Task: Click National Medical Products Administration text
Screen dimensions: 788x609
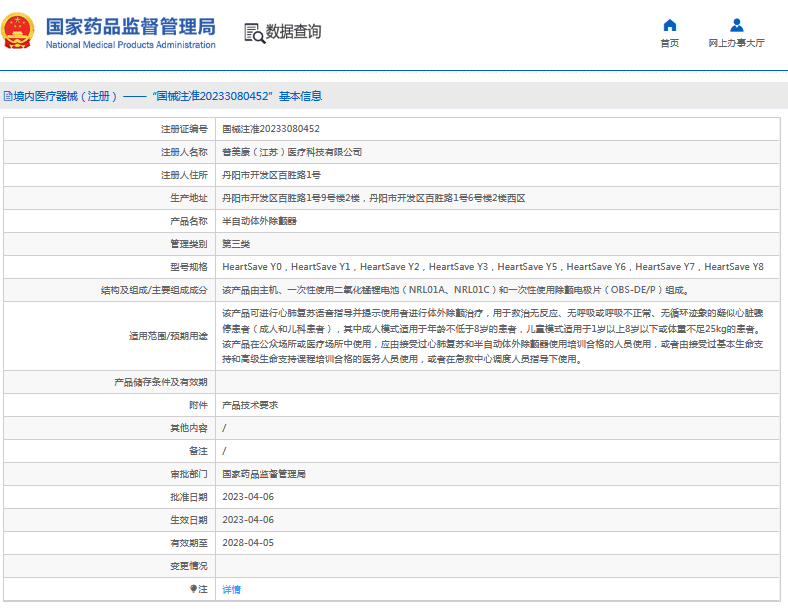Action: point(131,45)
